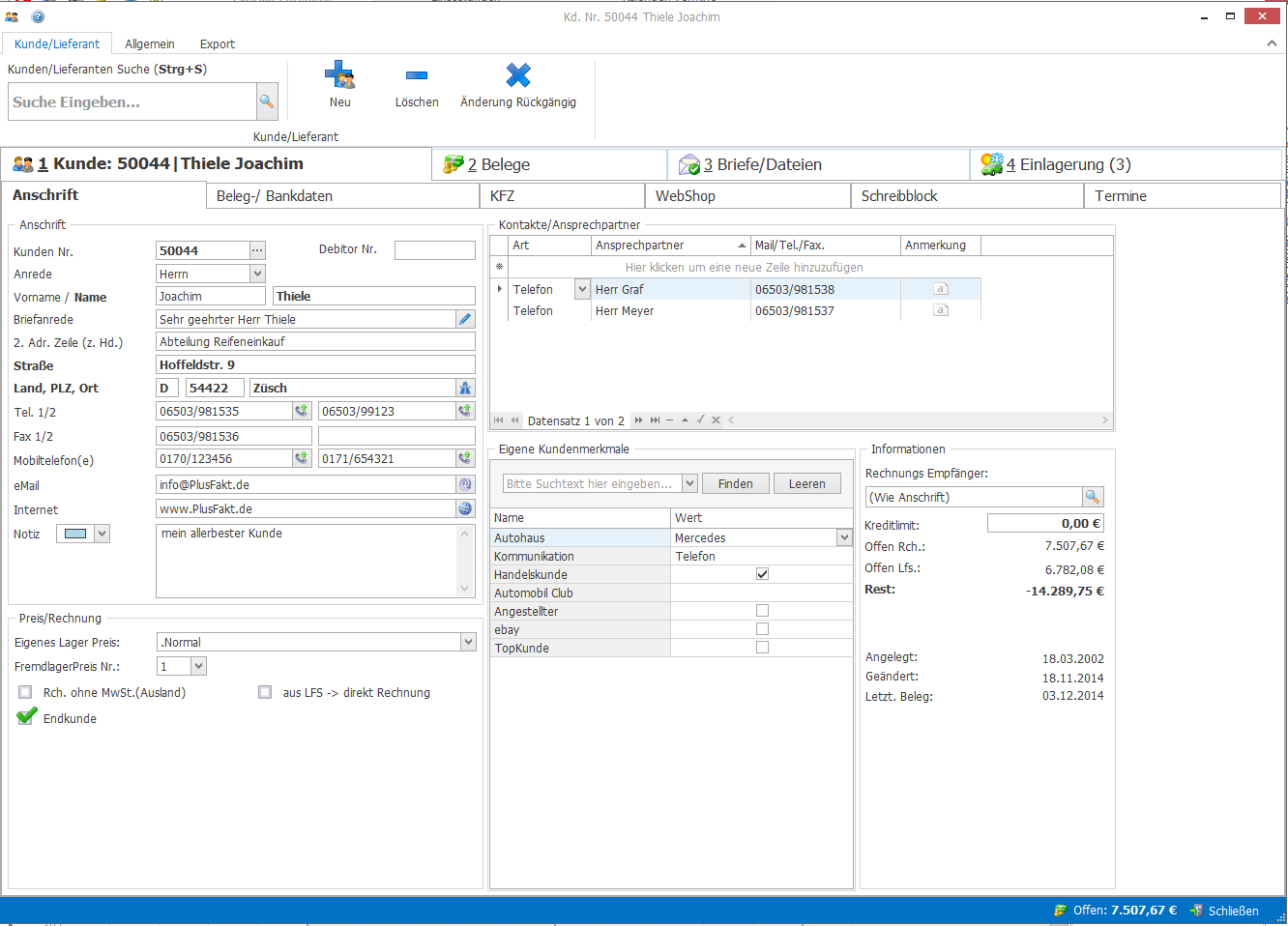This screenshot has width=1288, height=926.
Task: Open website with the globe icon
Action: click(x=465, y=508)
